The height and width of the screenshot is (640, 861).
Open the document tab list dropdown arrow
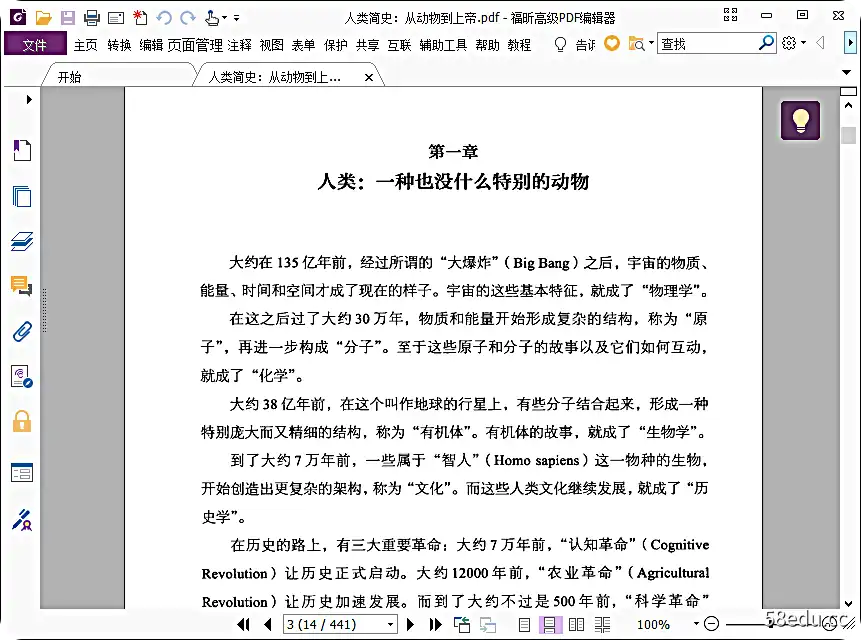click(846, 72)
